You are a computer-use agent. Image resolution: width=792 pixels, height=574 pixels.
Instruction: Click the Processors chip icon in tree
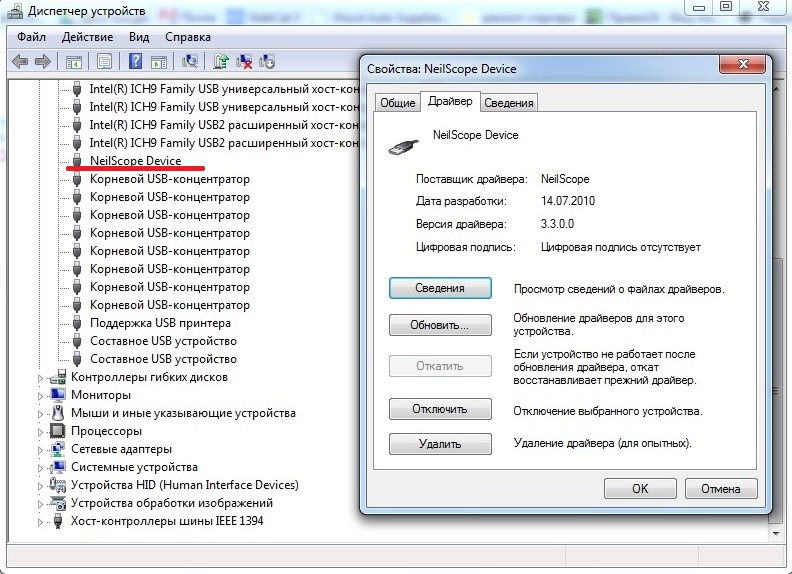pos(58,431)
